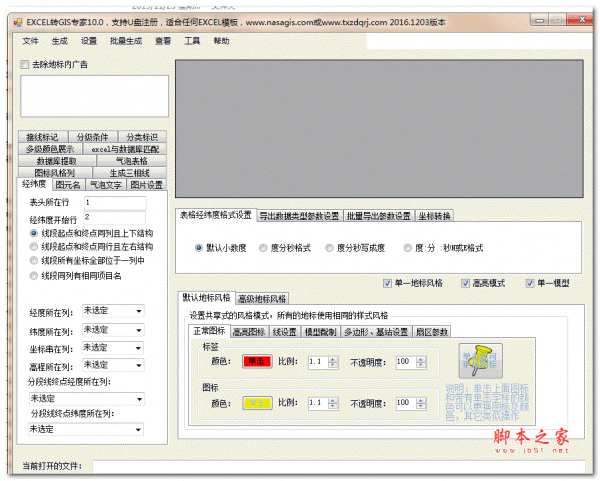Open the 多边形、基站设置 tab
The width and height of the screenshot is (600, 481).
[376, 332]
